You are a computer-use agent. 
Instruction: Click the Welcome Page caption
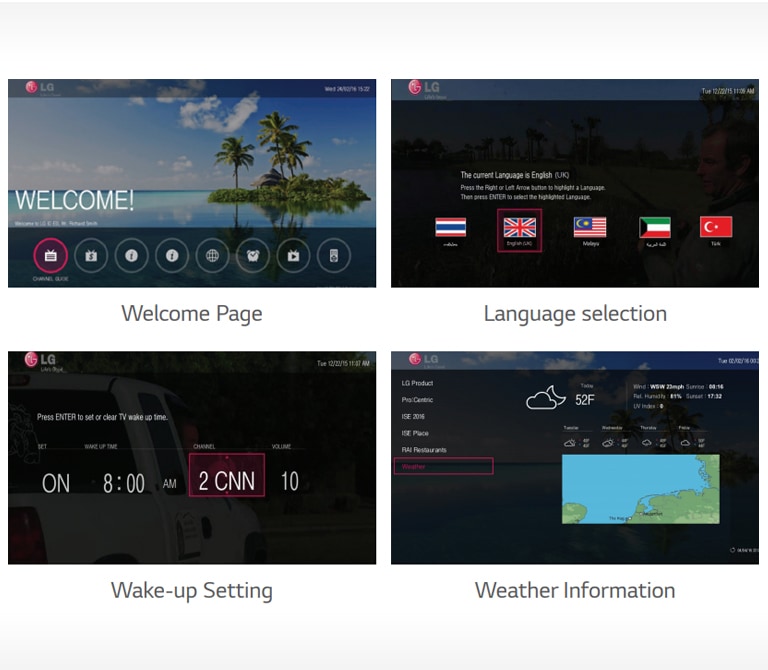tap(192, 314)
